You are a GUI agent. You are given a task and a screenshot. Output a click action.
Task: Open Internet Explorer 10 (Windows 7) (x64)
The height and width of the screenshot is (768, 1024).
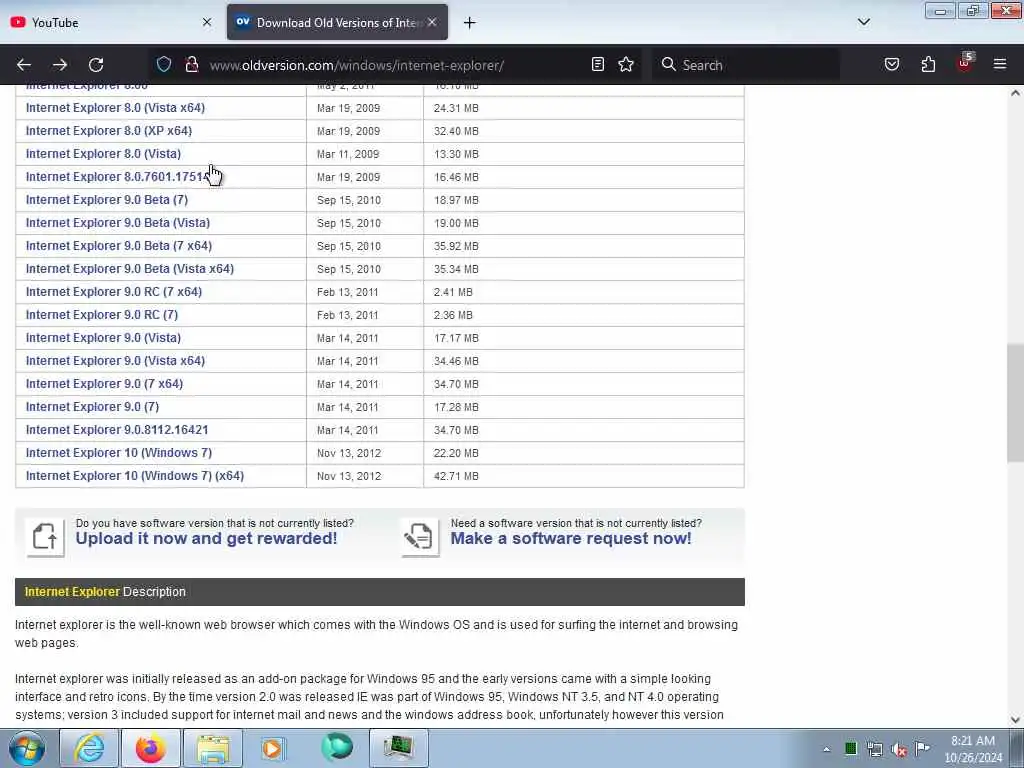coord(135,475)
